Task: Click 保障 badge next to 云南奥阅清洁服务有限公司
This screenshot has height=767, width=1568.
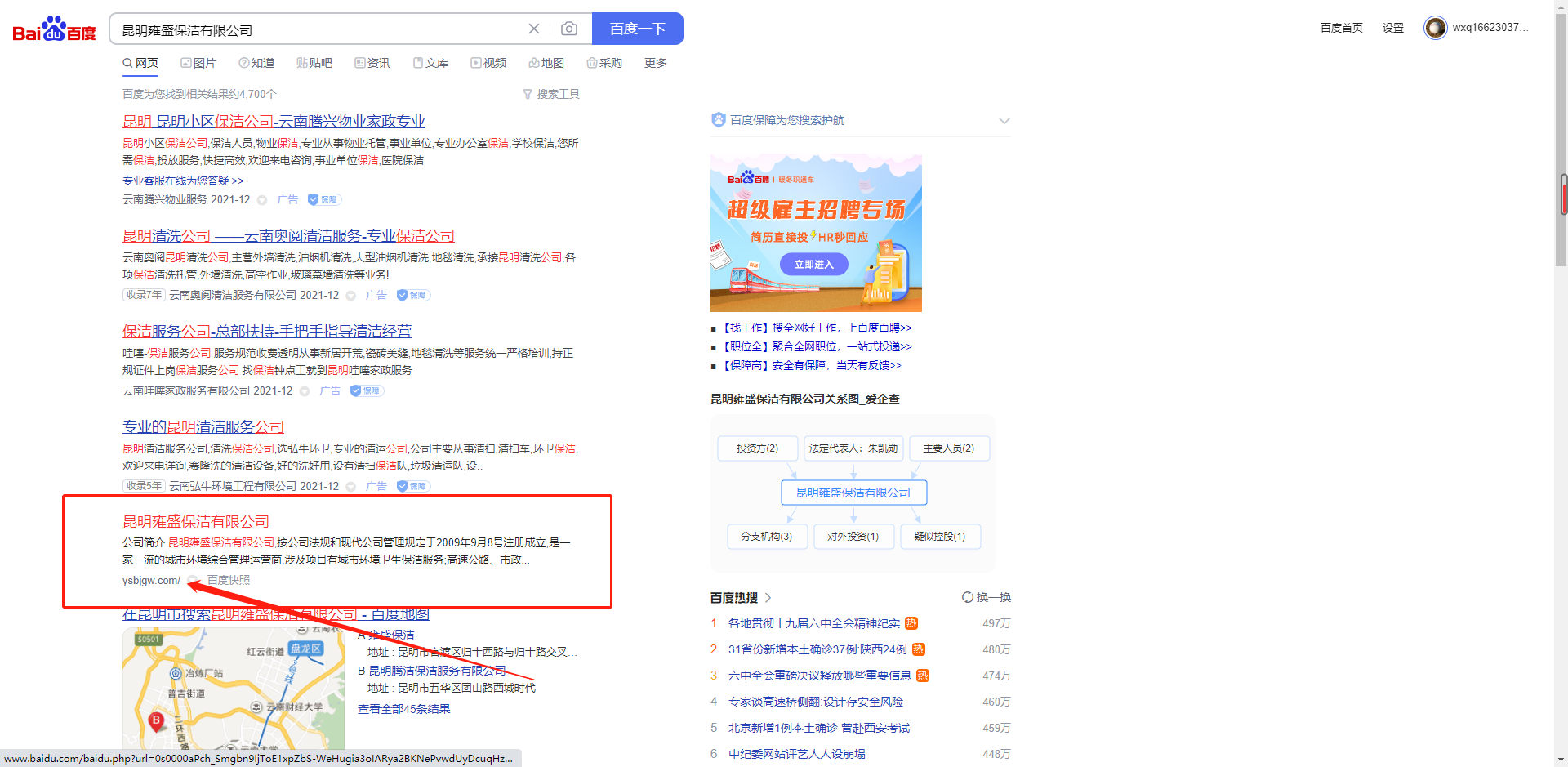Action: 413,295
